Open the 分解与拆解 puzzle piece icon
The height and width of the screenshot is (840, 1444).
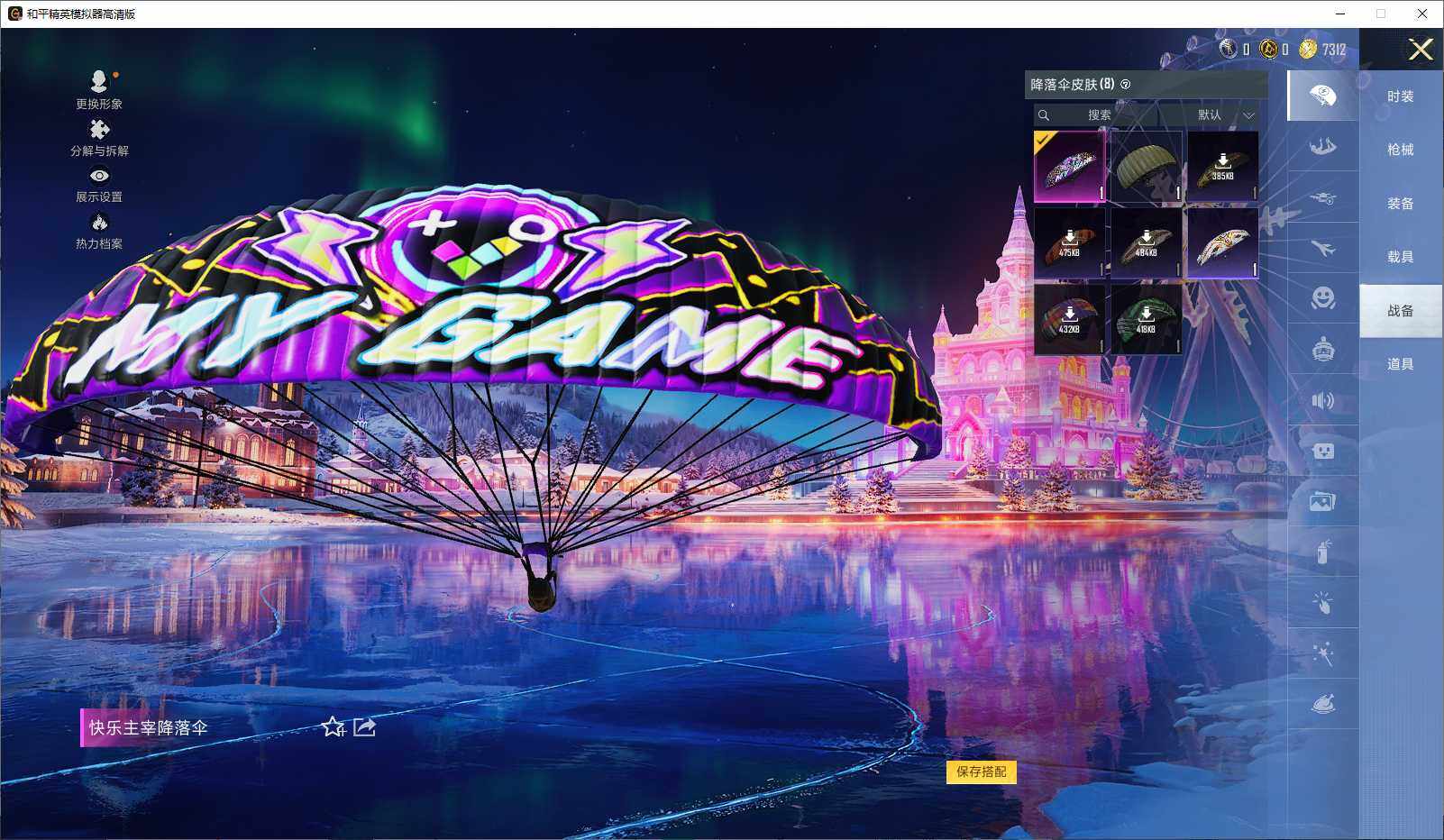coord(99,130)
